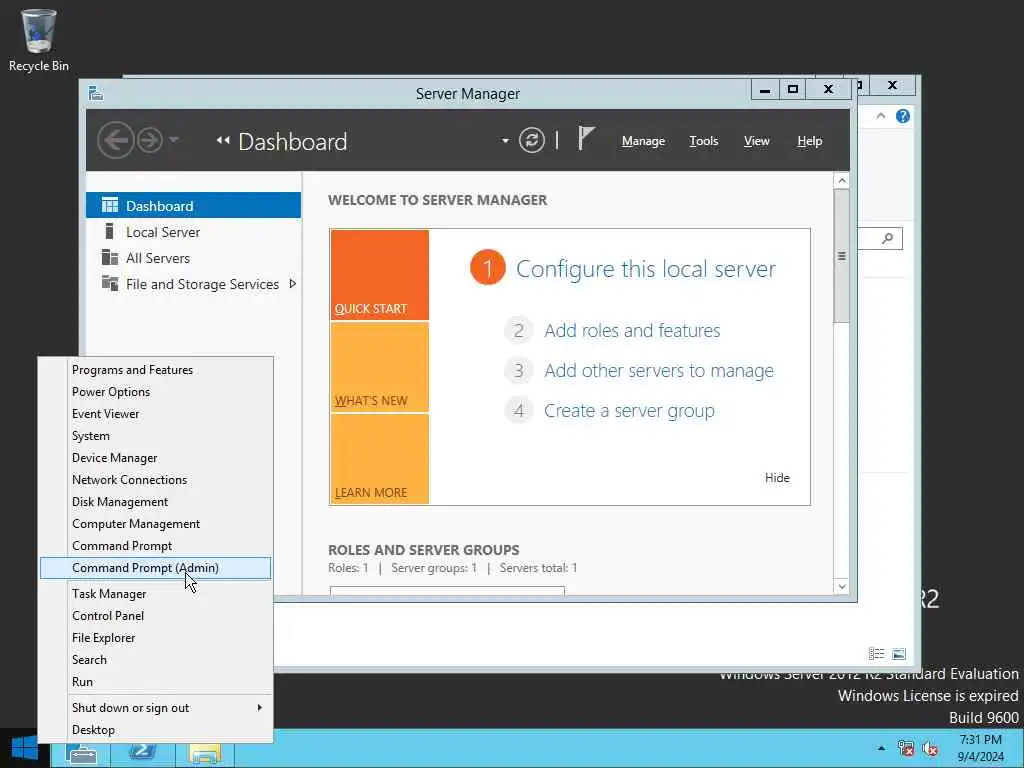This screenshot has width=1024, height=768.
Task: Open Event Viewer from the menu
Action: pyautogui.click(x=155, y=413)
